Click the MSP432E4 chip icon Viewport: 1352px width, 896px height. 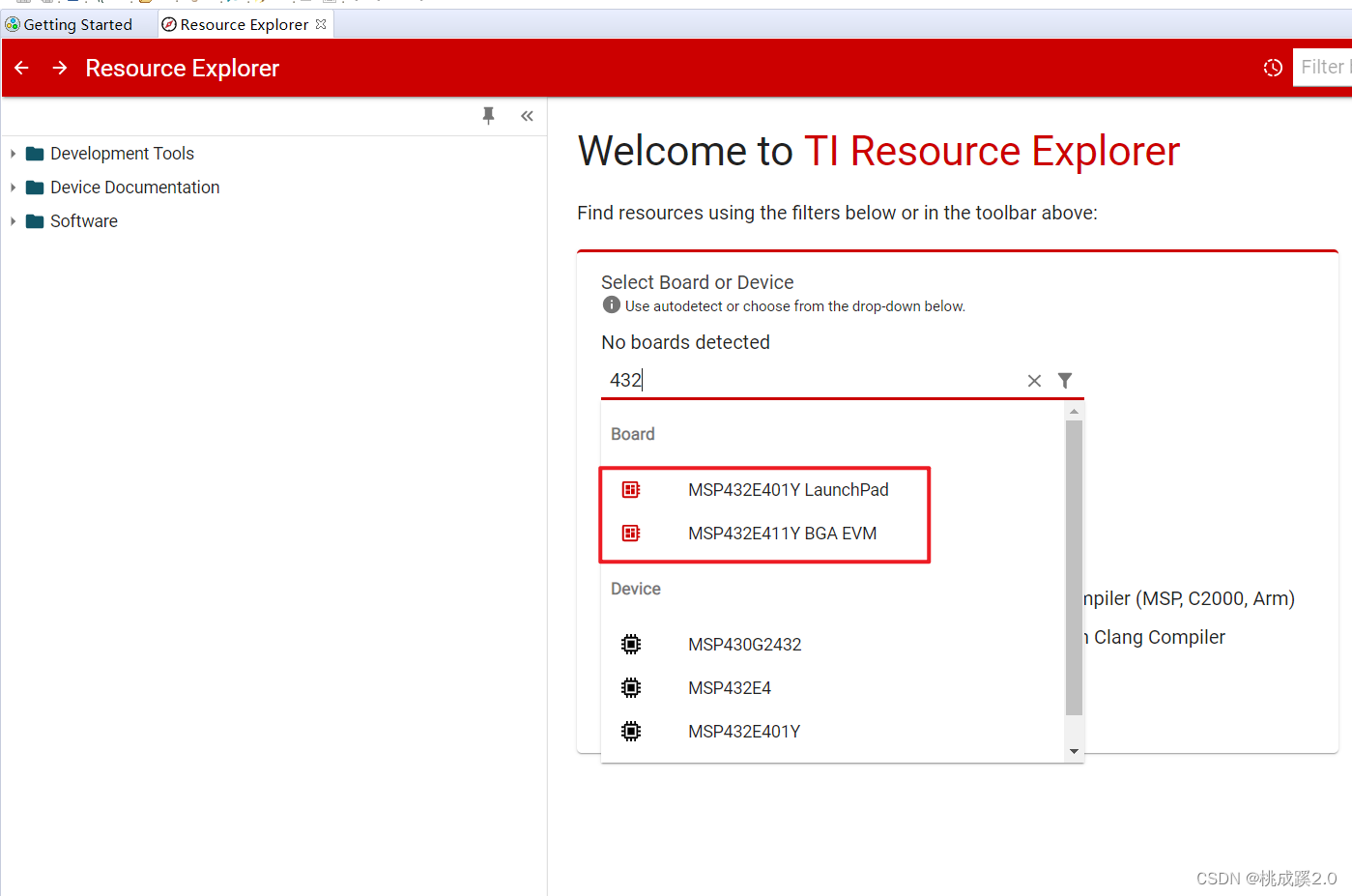click(631, 688)
